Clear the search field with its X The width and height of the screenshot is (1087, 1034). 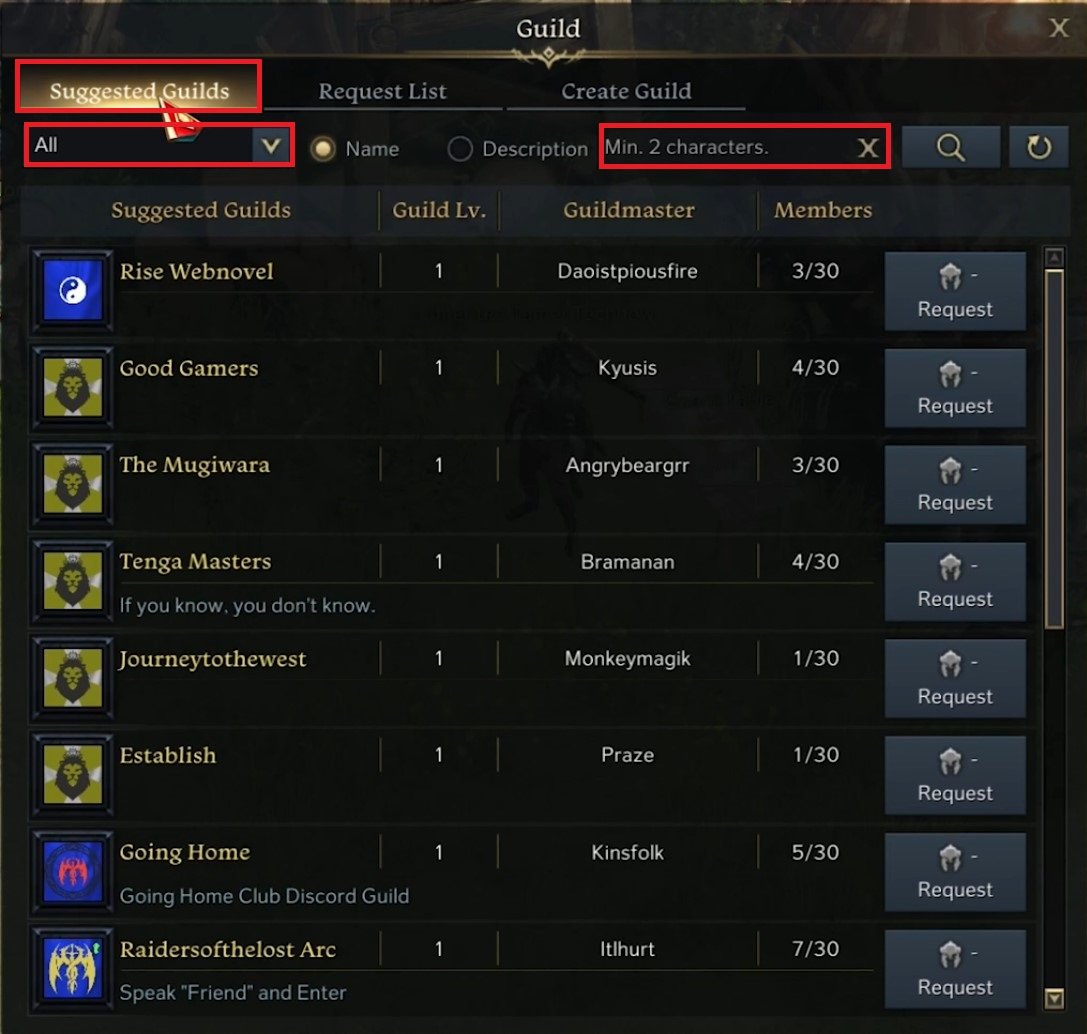(868, 147)
